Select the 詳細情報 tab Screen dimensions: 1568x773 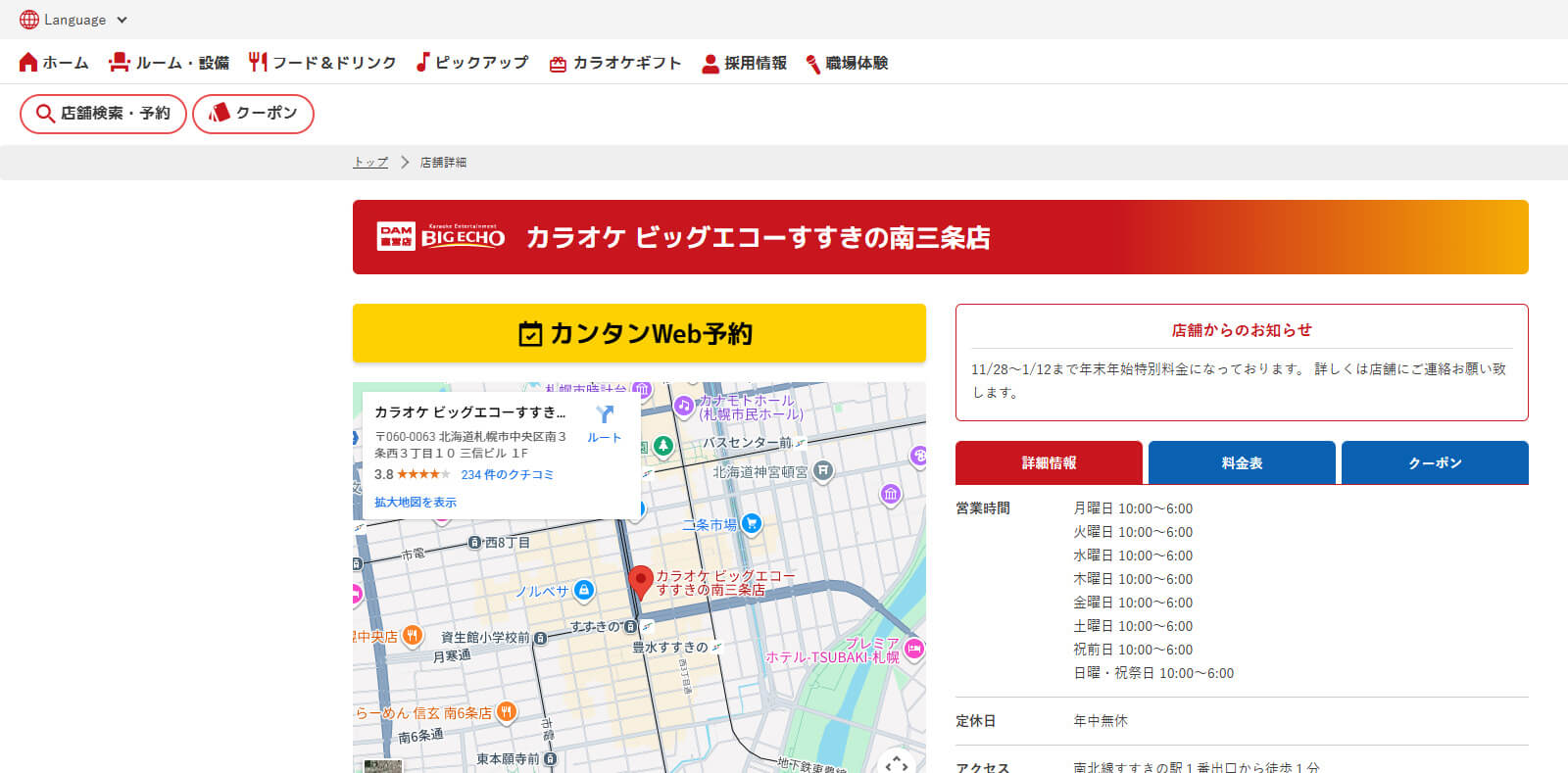click(x=1049, y=462)
